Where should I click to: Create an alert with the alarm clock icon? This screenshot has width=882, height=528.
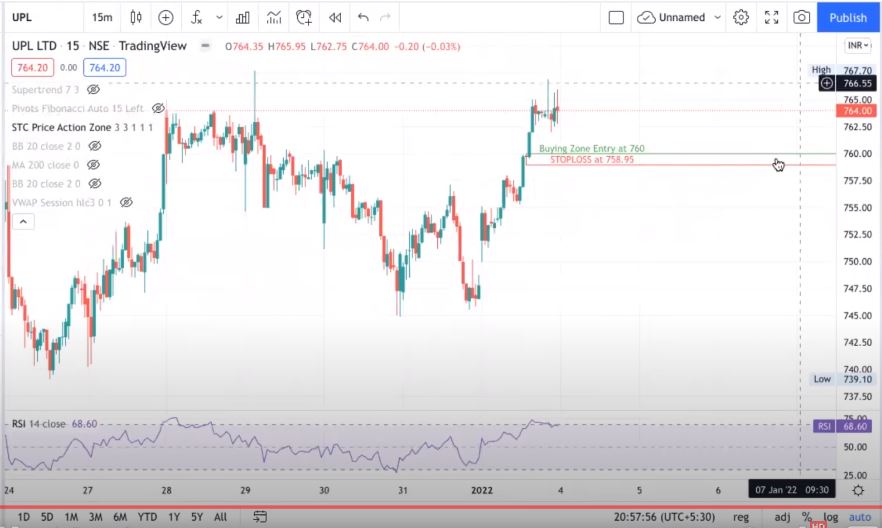click(303, 17)
